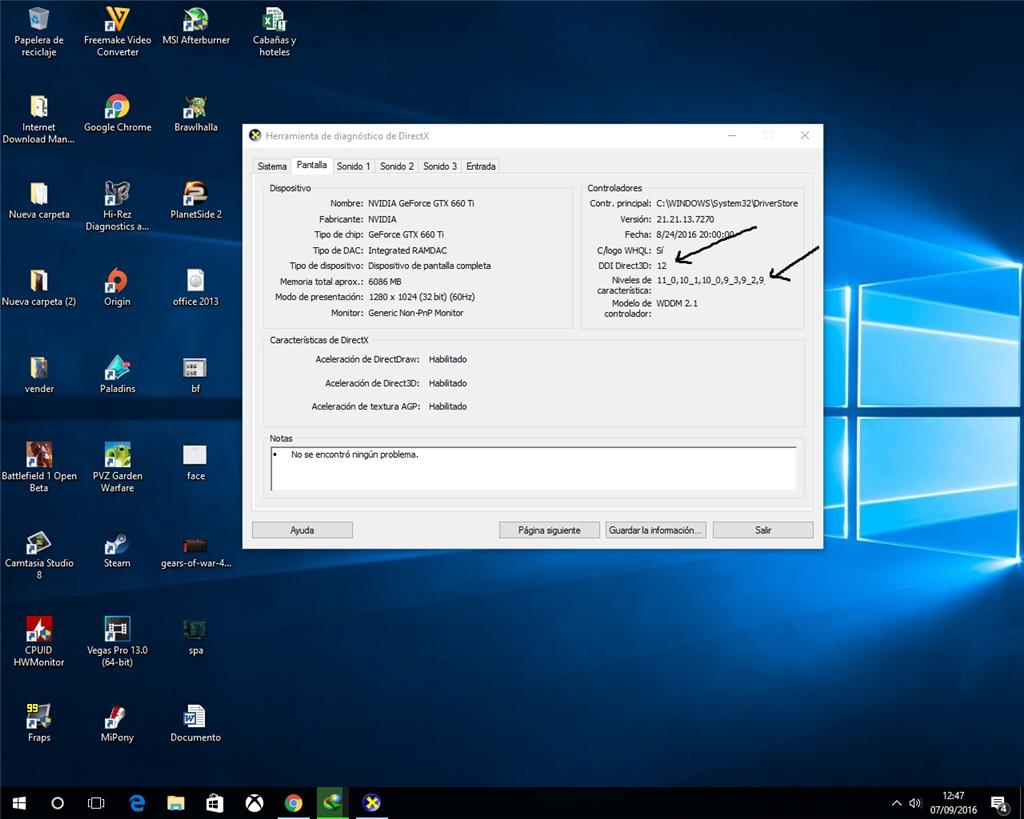Switch to Chrome on the taskbar
Image resolution: width=1024 pixels, height=819 pixels.
click(x=293, y=803)
